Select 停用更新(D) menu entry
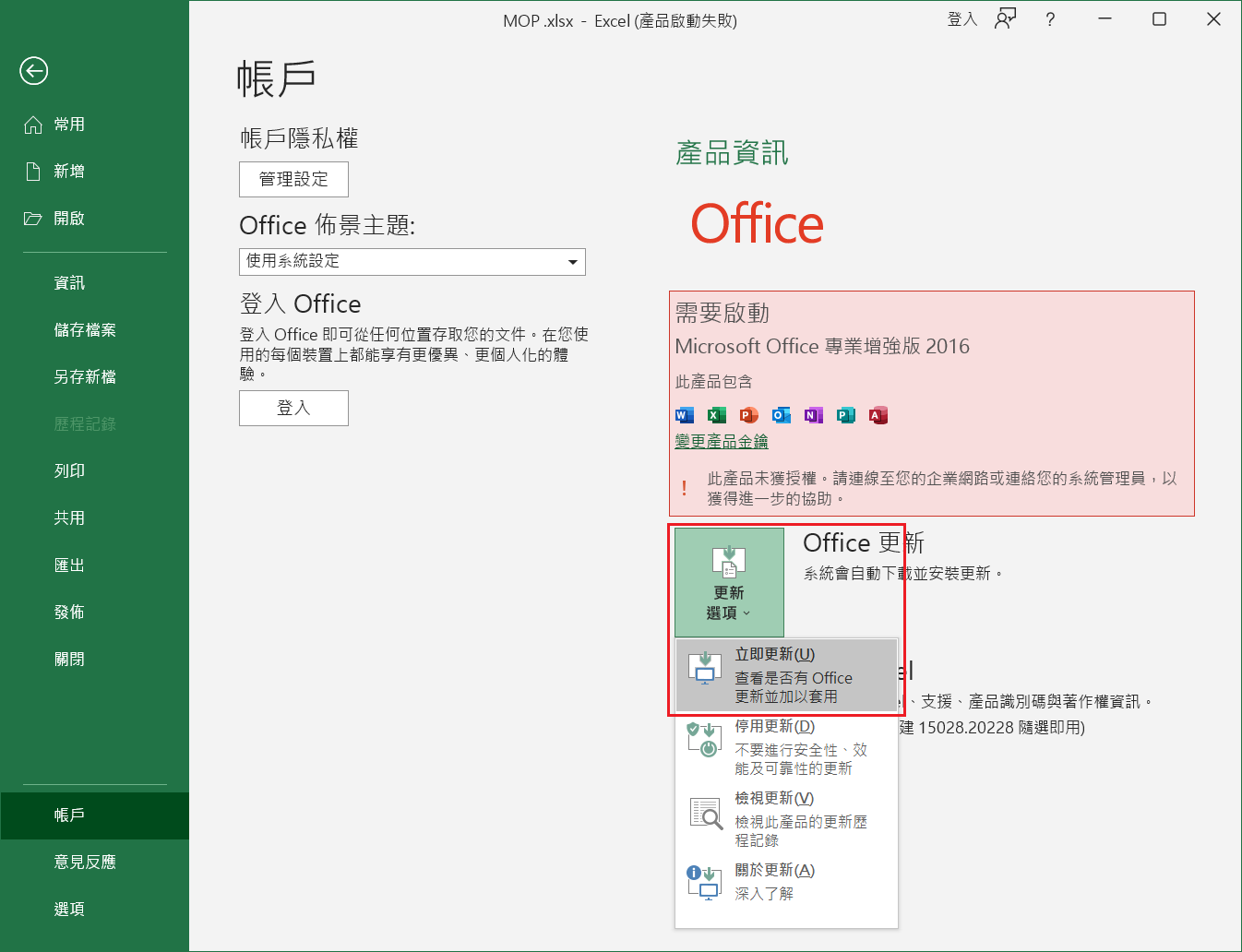This screenshot has height=952, width=1242. point(786,747)
